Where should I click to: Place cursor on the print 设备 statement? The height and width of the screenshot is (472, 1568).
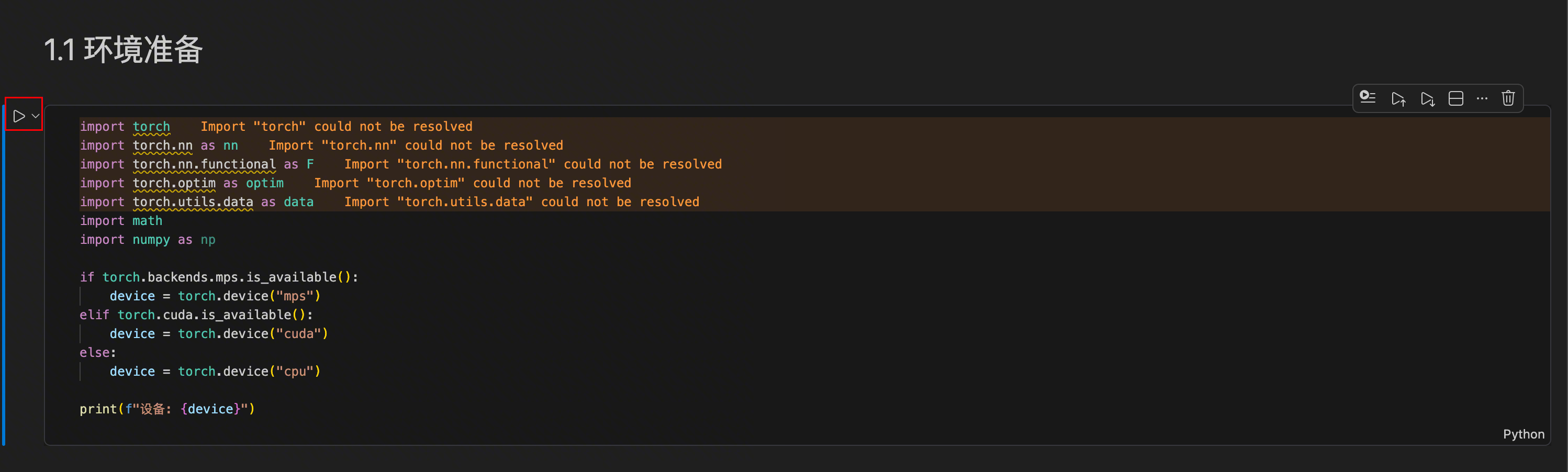point(167,409)
